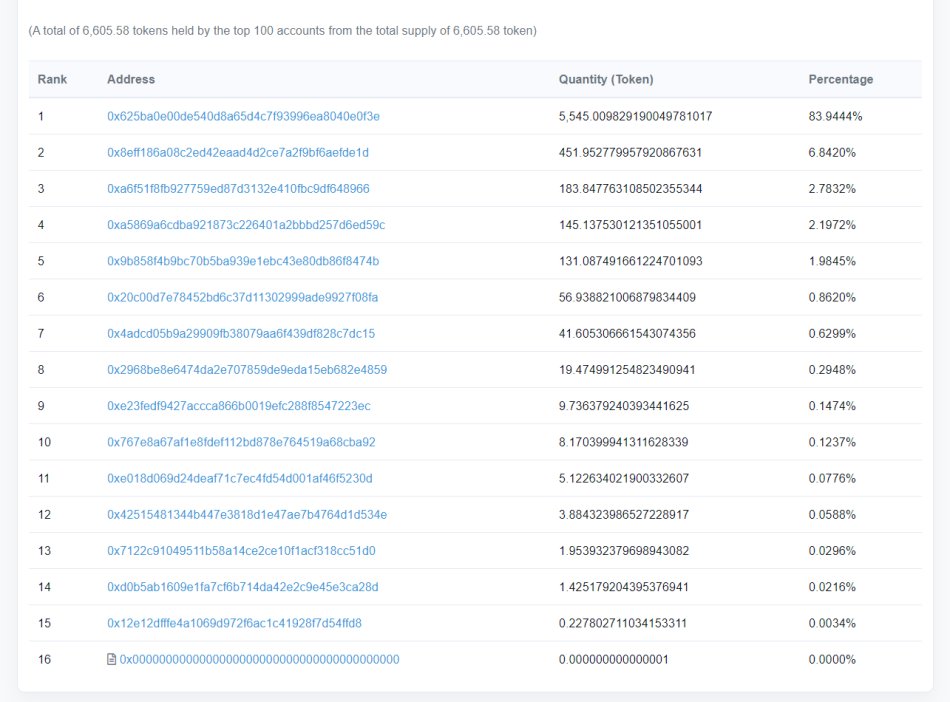
Task: Click the Percentage column header
Action: 840,79
